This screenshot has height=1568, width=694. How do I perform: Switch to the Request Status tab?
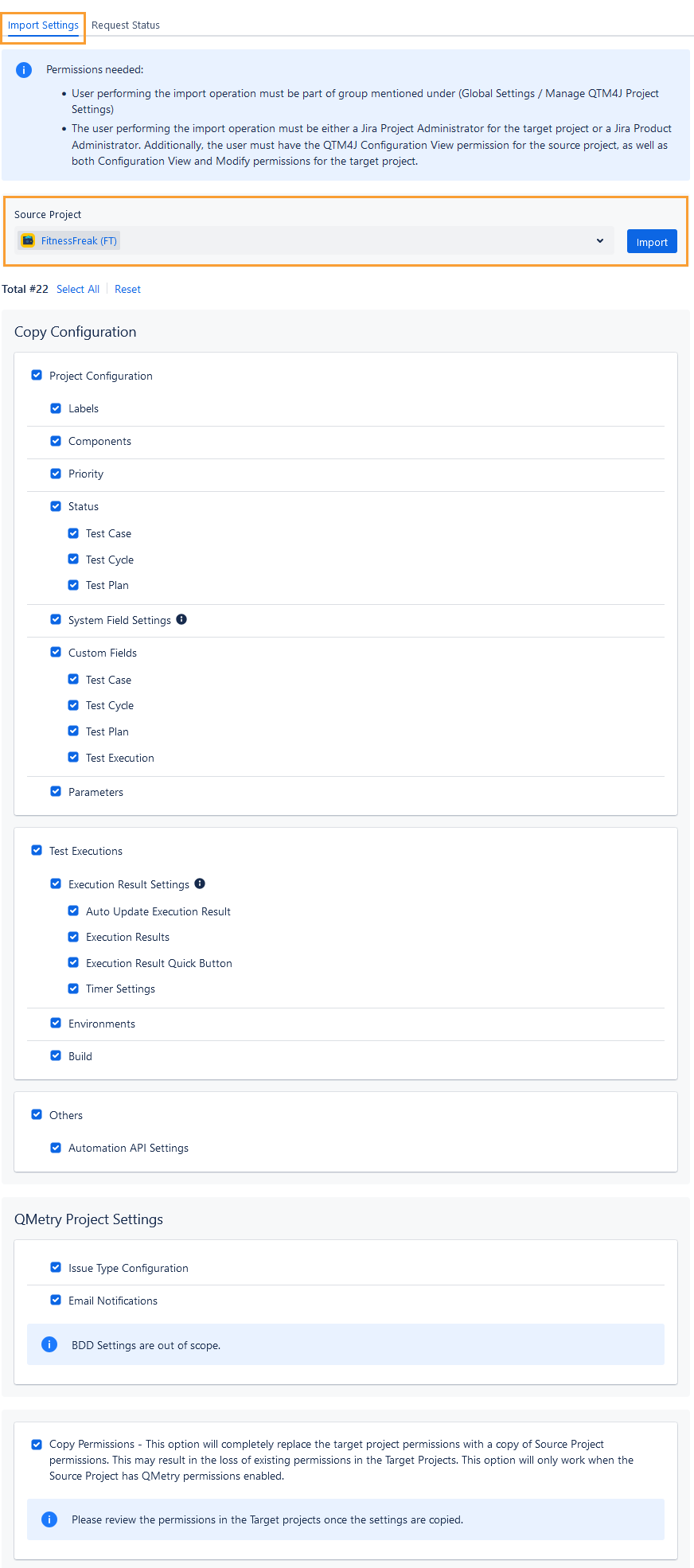pos(126,25)
